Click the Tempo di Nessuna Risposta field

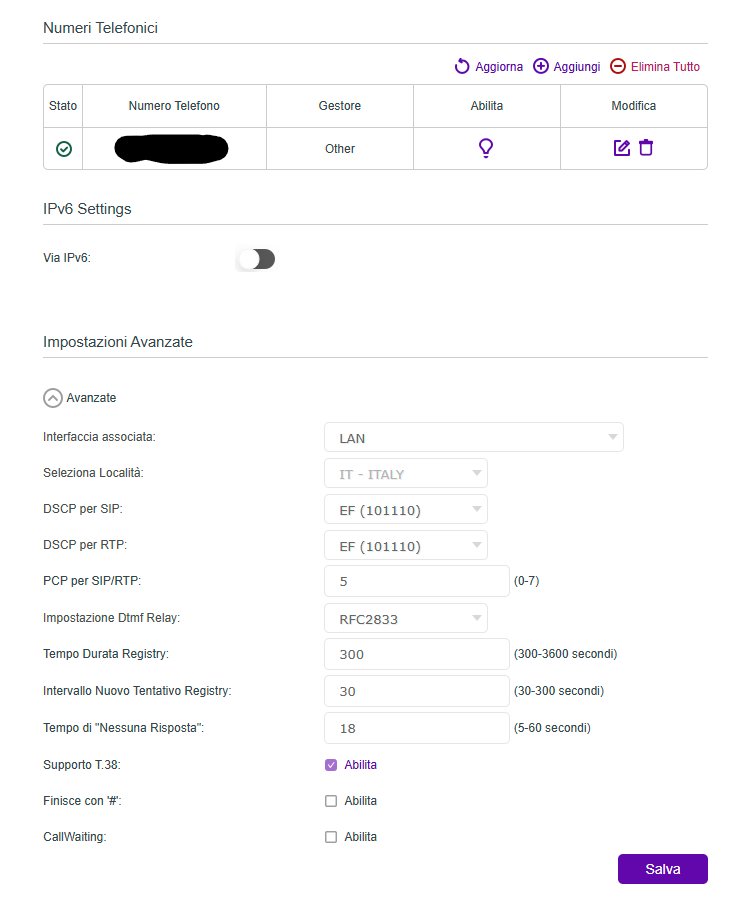point(417,728)
